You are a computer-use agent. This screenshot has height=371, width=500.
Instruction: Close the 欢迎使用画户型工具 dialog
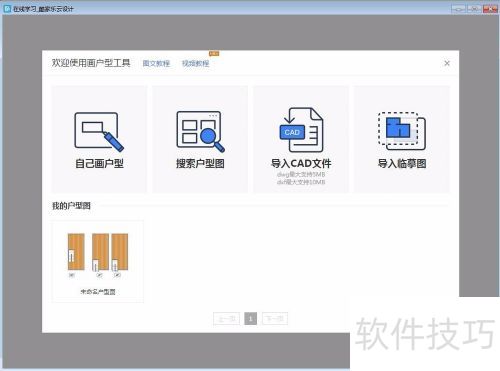point(447,63)
